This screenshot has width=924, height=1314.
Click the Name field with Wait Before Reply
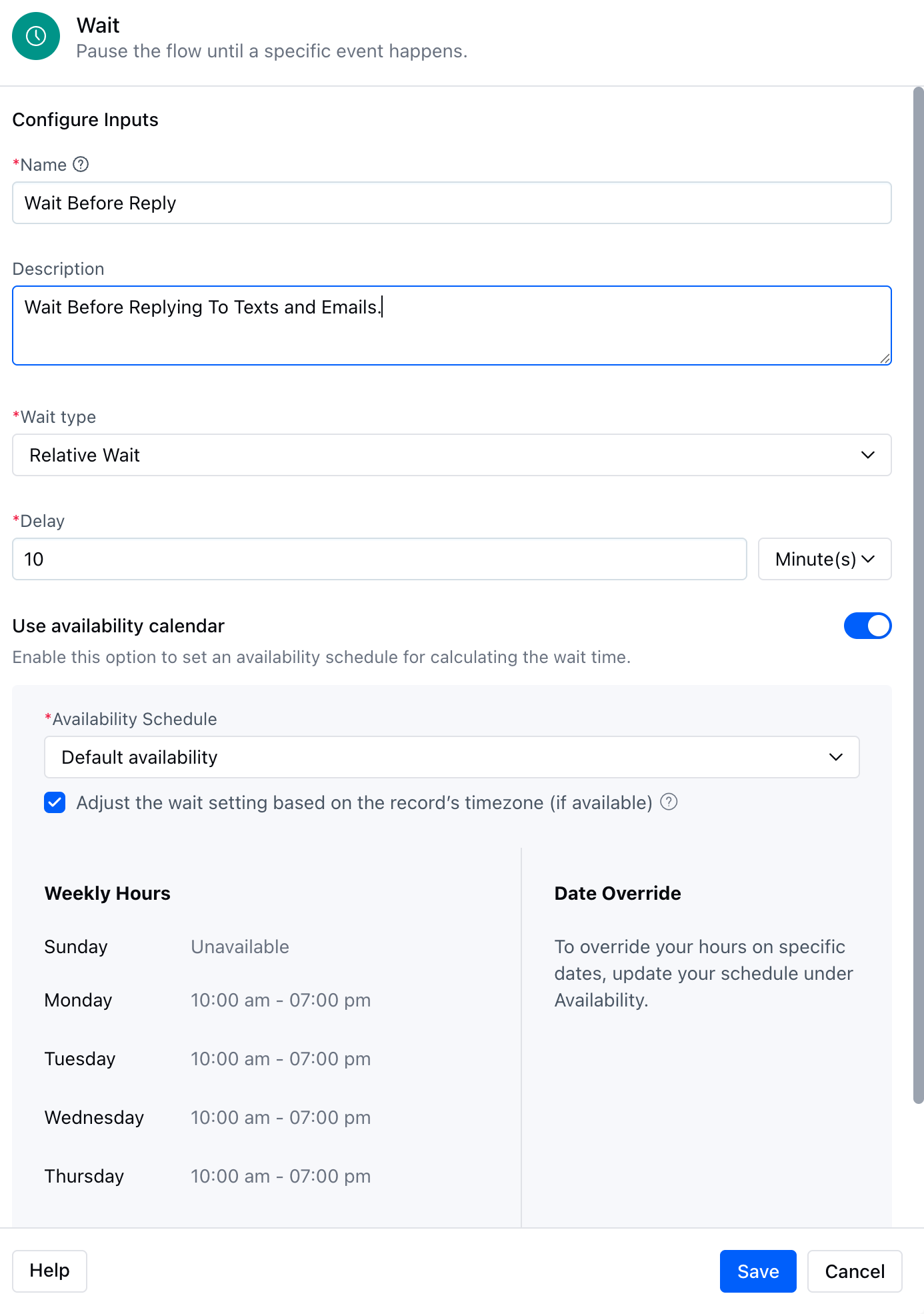pos(451,203)
